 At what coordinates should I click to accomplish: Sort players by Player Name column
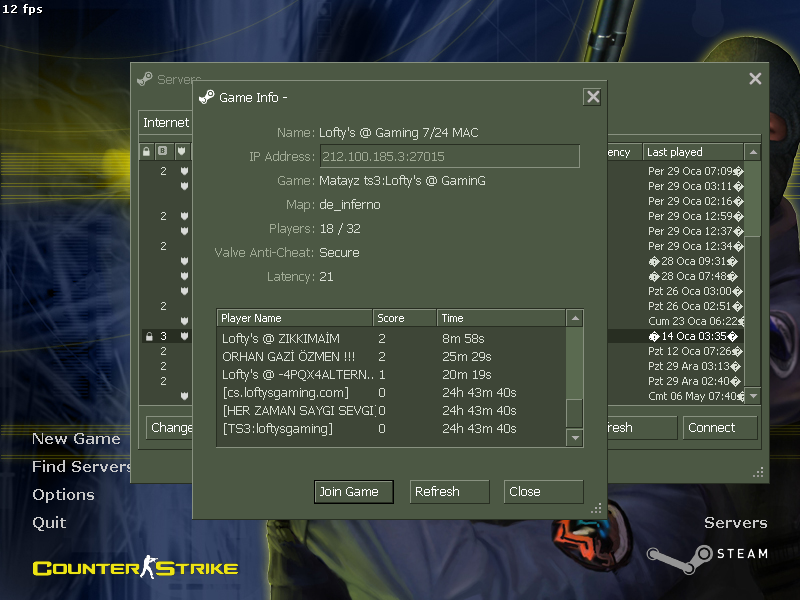294,318
